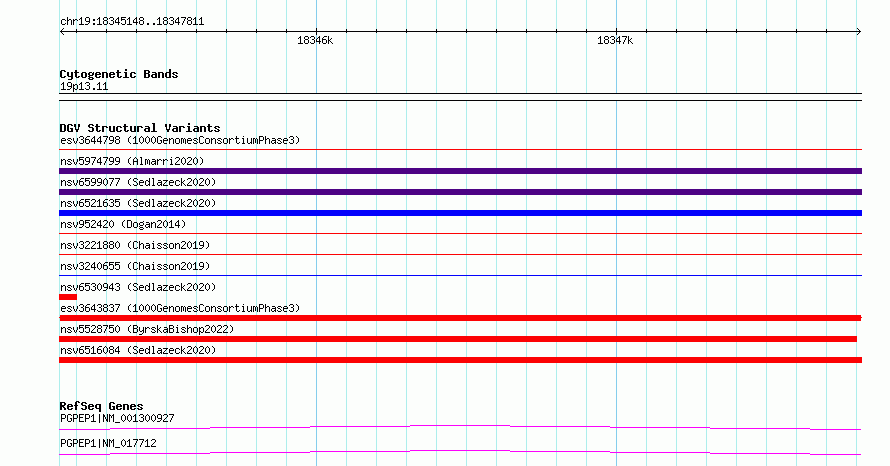
Task: Open the nsv5528750 (ByrskaBishop2022) label
Action: [147, 329]
